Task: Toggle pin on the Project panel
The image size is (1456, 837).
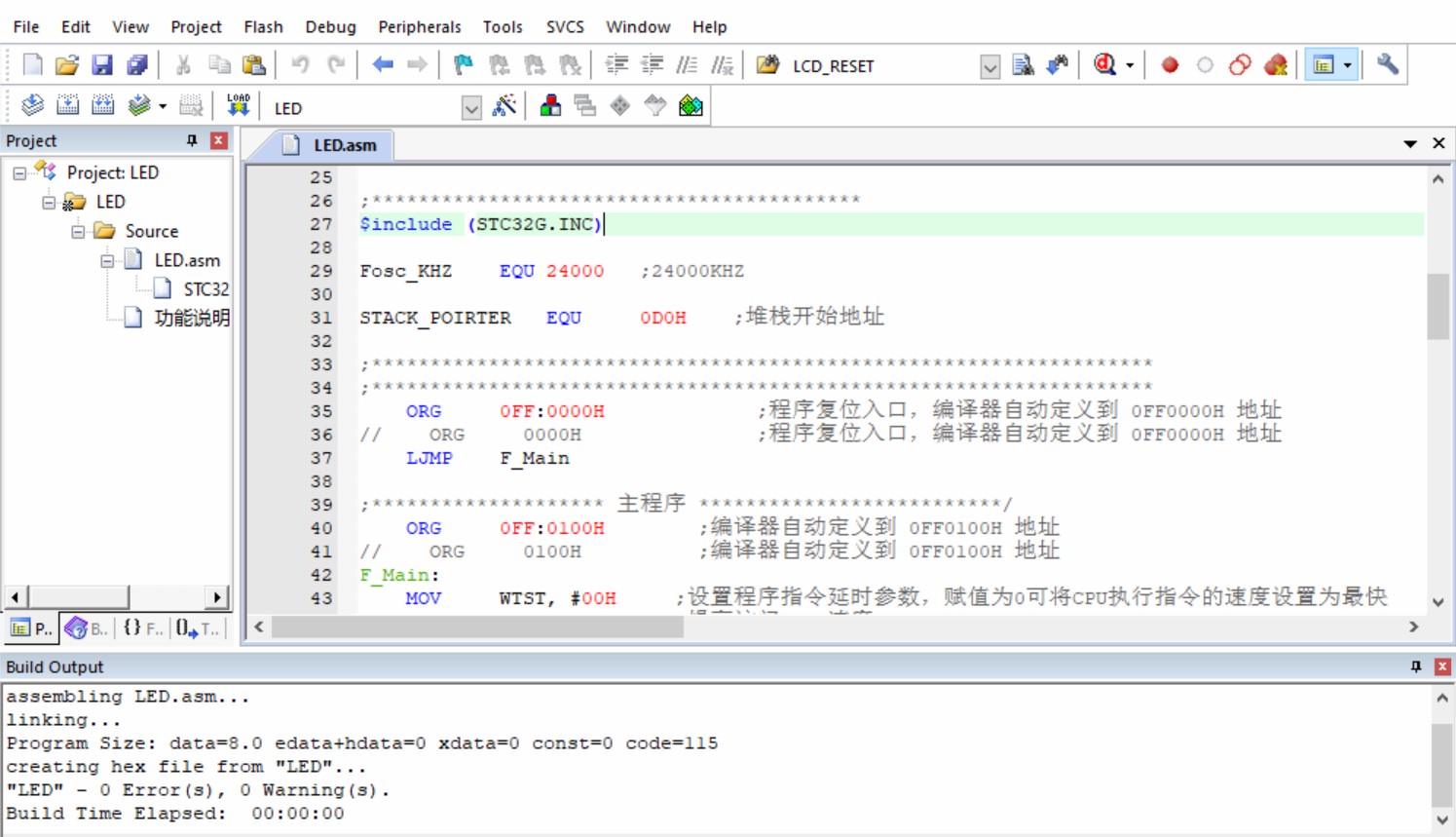Action: [192, 140]
